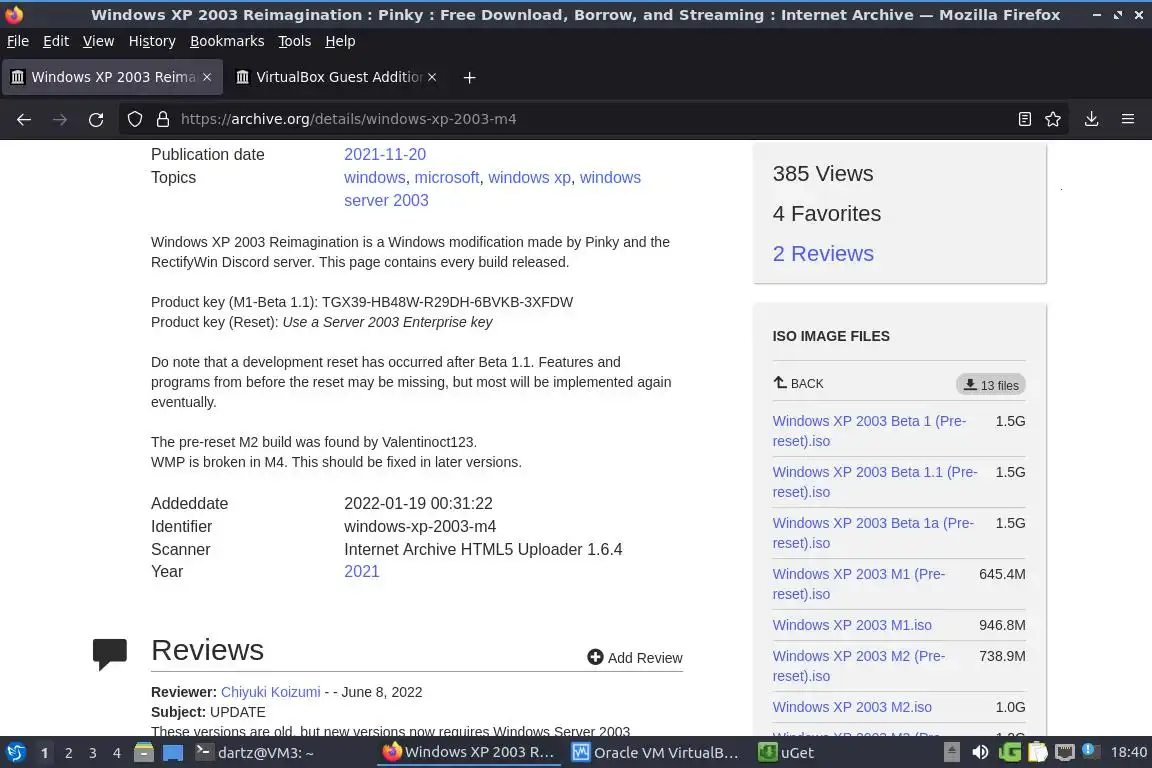
Task: Click the 18:40 taskbar clock
Action: 1128,752
